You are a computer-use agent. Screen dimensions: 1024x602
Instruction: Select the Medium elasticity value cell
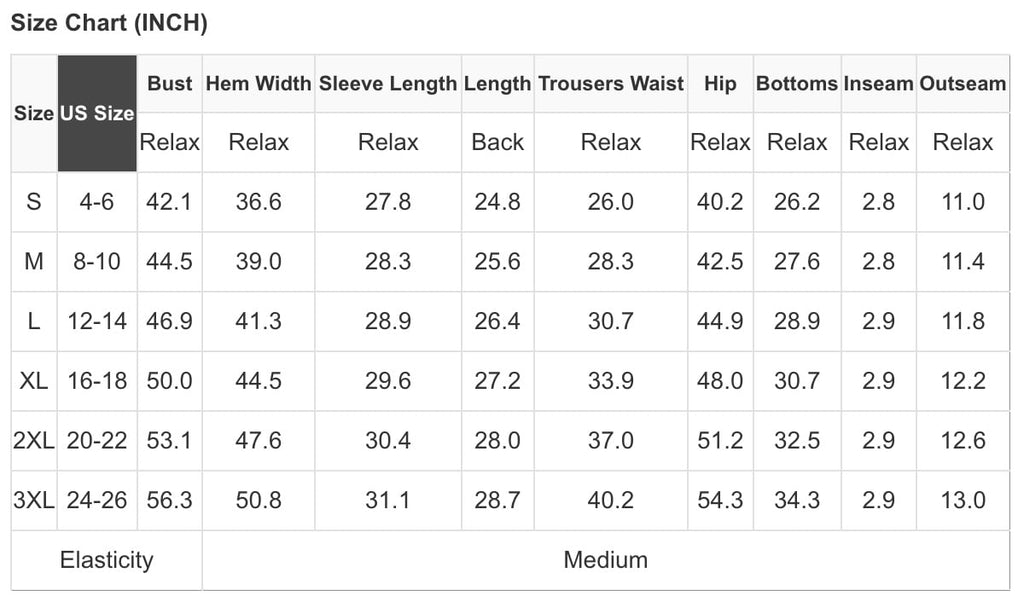coord(605,560)
